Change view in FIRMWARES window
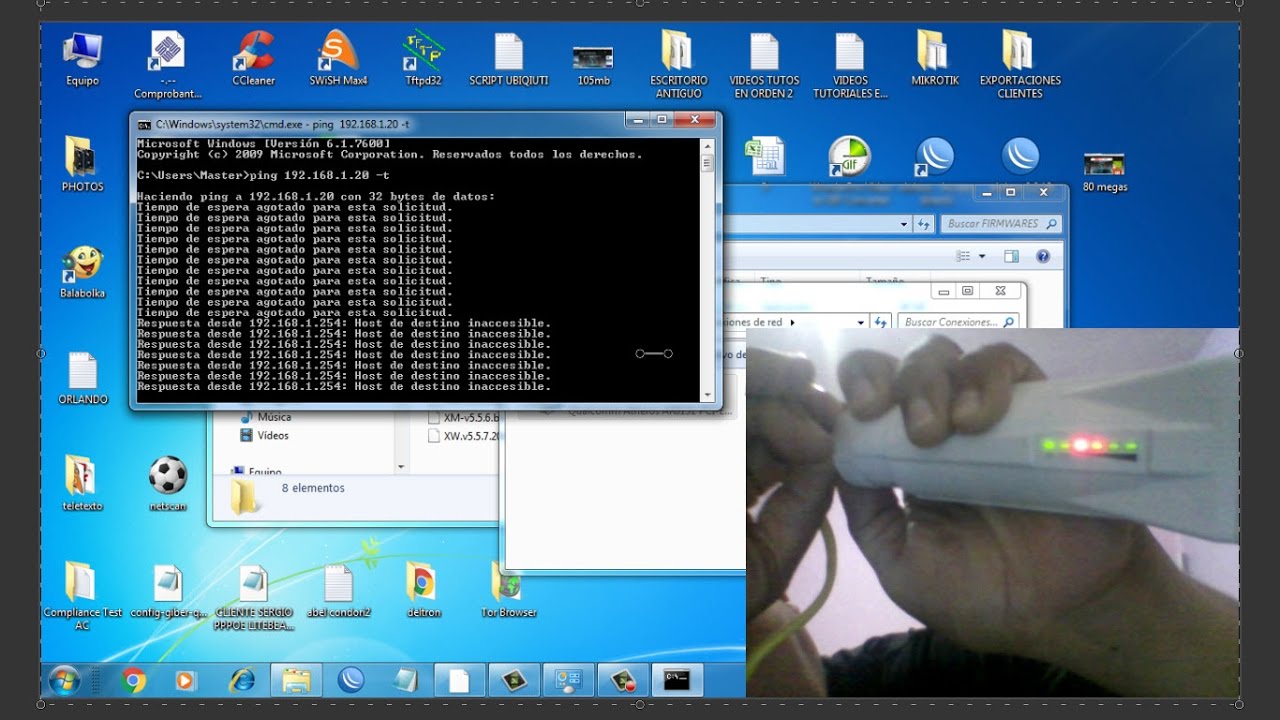The height and width of the screenshot is (720, 1280). tap(963, 256)
